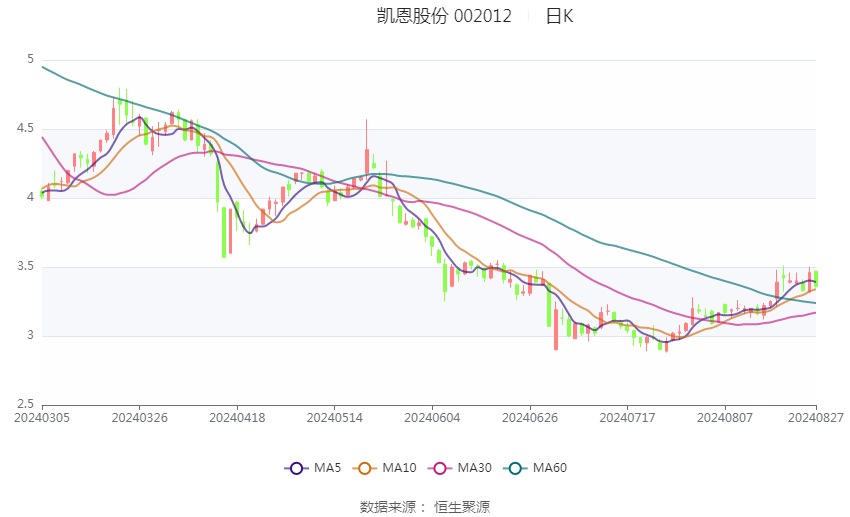Click the y-axis value 3.5
Image resolution: width=850 pixels, height=517 pixels.
pos(25,266)
